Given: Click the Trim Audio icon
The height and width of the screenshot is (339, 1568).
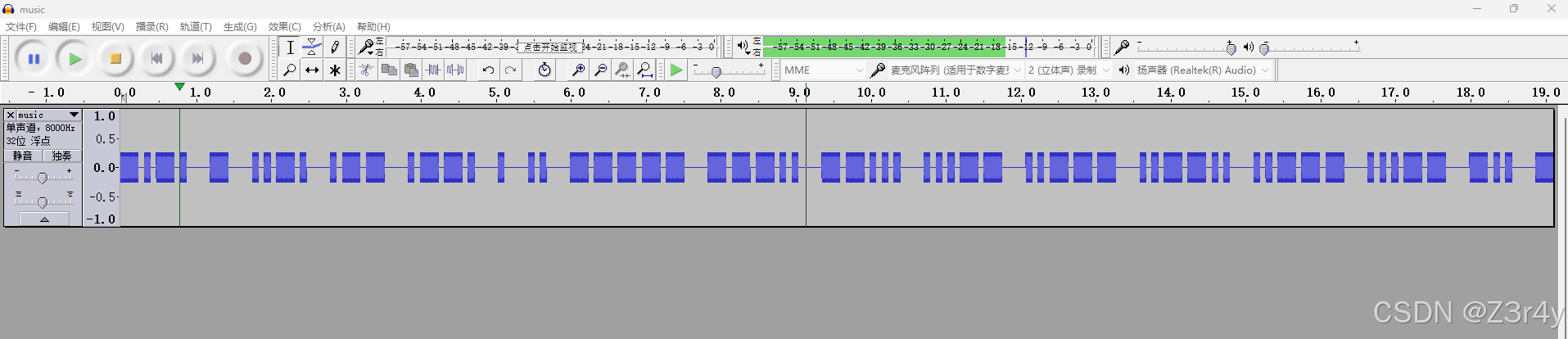Looking at the screenshot, I should coord(433,70).
